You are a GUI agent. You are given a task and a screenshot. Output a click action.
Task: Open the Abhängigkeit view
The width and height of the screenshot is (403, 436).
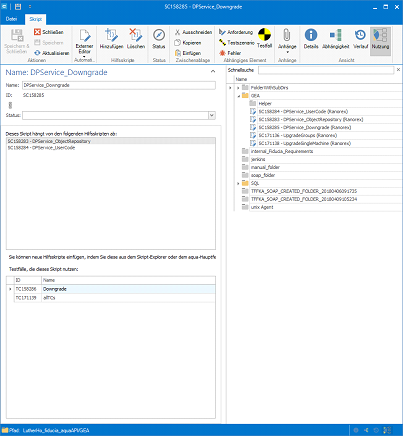[335, 39]
